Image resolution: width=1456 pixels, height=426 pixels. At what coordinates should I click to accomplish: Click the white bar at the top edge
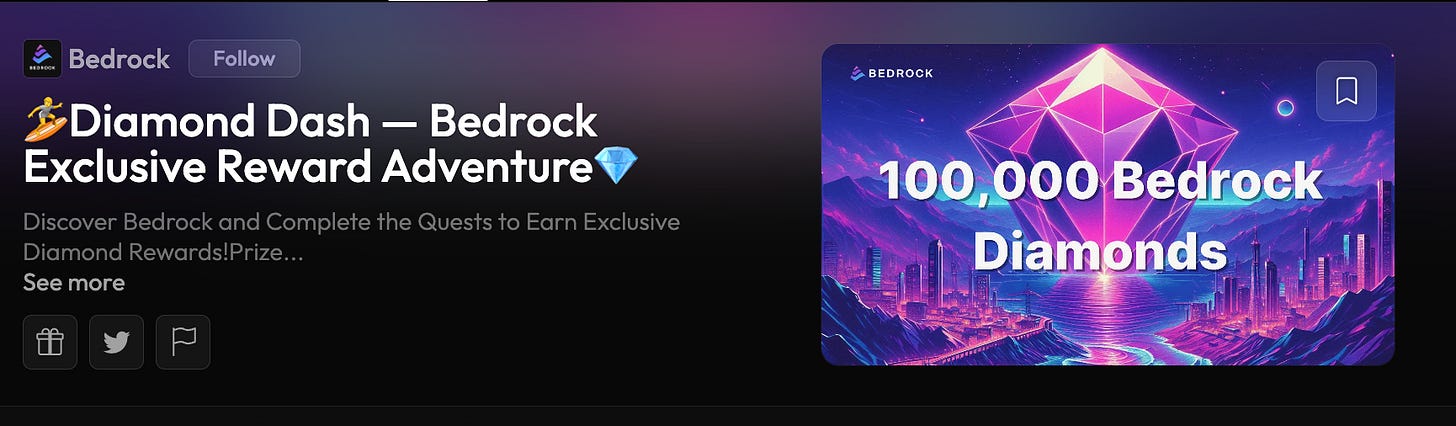point(438,1)
